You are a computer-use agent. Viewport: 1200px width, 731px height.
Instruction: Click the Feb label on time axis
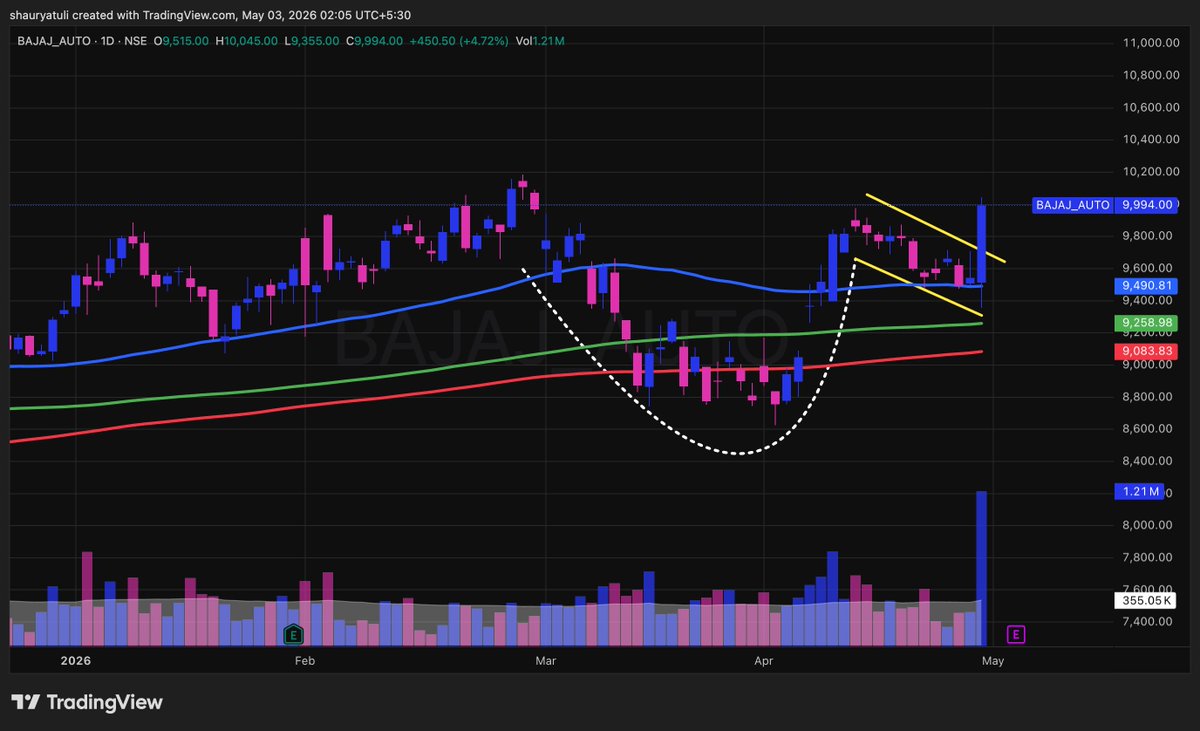305,660
